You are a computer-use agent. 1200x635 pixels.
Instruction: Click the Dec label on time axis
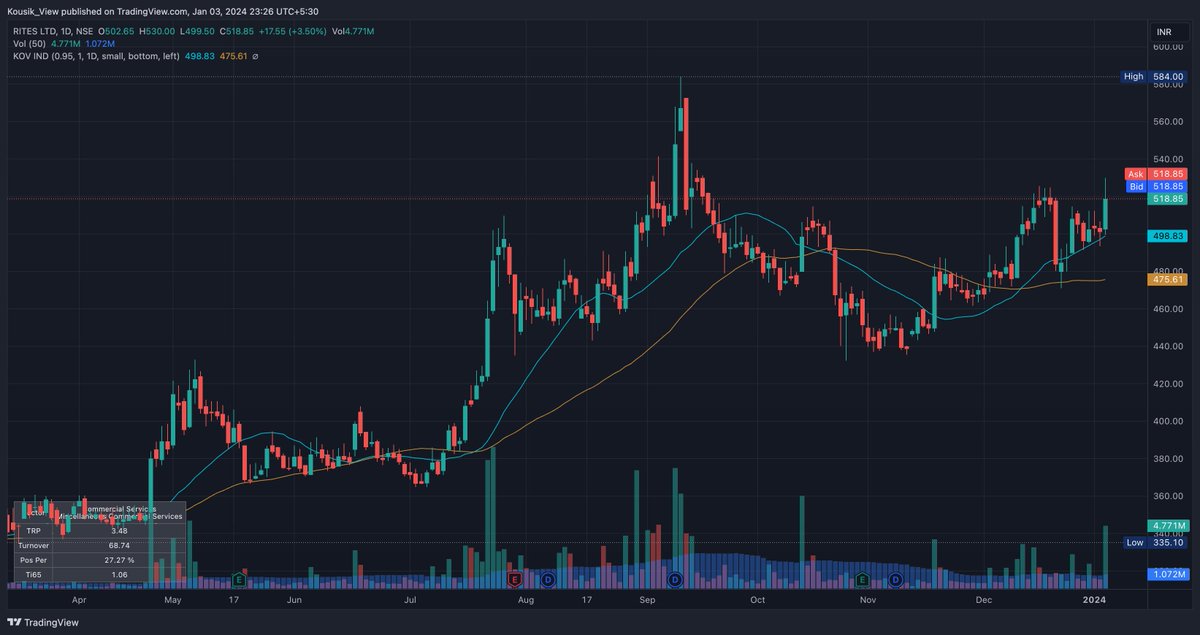[x=985, y=600]
